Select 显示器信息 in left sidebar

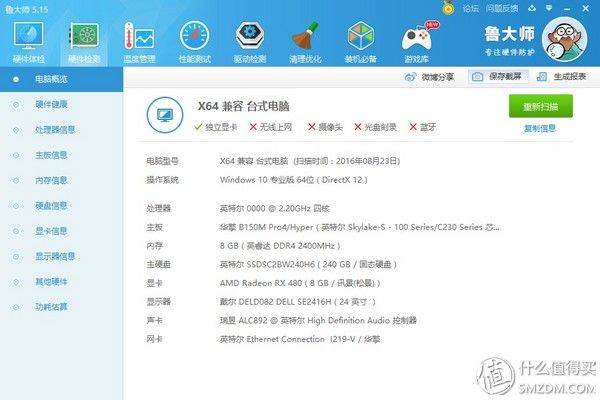click(x=61, y=256)
